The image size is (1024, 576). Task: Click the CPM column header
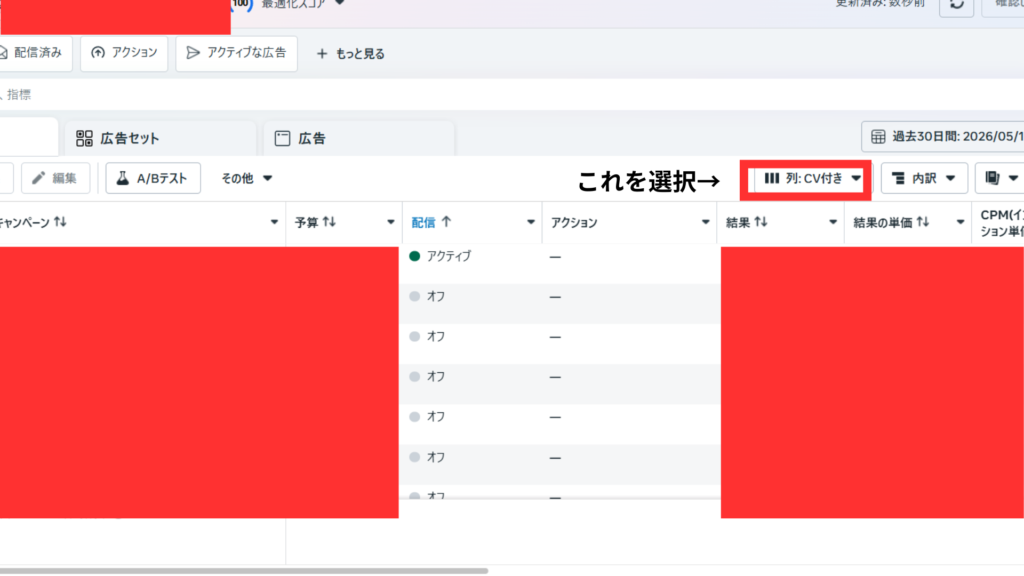point(1002,223)
